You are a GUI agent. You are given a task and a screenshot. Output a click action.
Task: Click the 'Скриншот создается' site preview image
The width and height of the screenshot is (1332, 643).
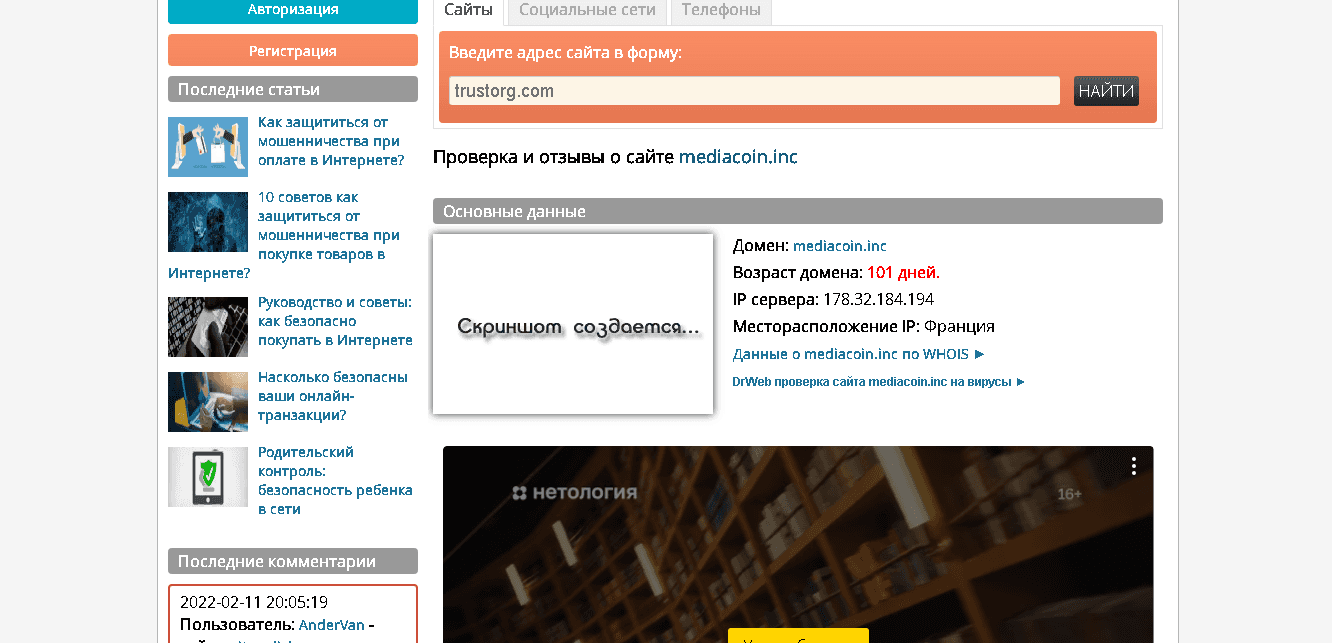573,324
